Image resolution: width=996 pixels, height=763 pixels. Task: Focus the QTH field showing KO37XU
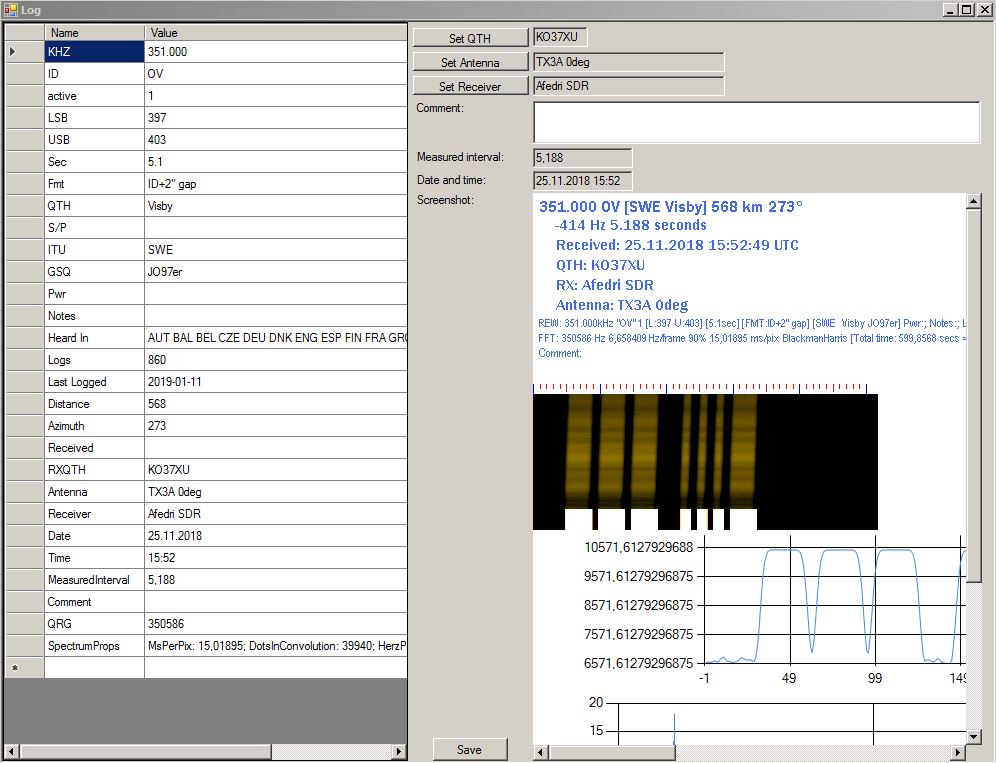(x=560, y=37)
